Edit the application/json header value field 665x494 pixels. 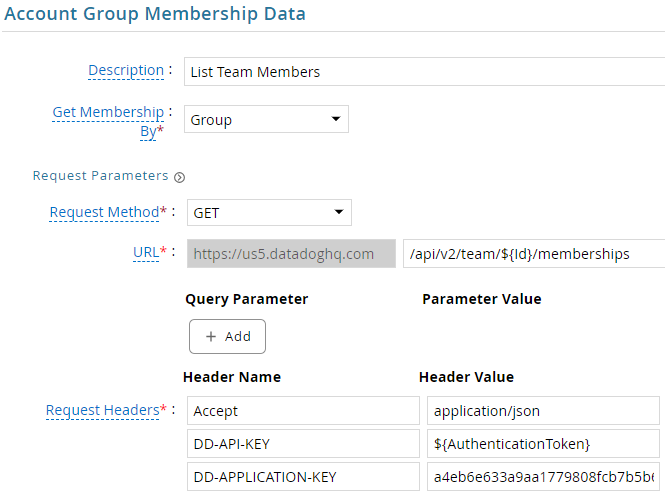tap(543, 410)
